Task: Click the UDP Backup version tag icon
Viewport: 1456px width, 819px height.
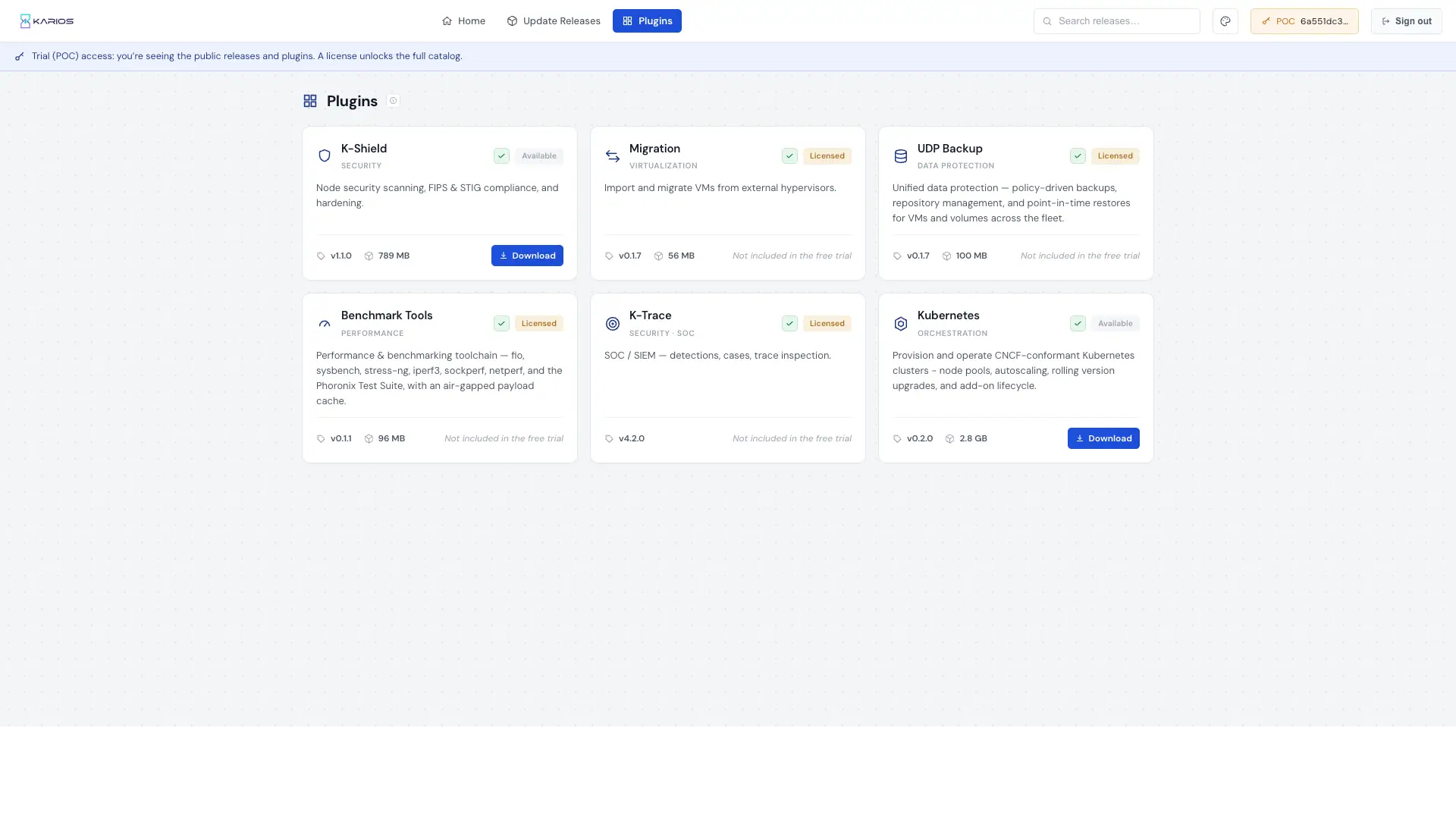Action: [897, 256]
